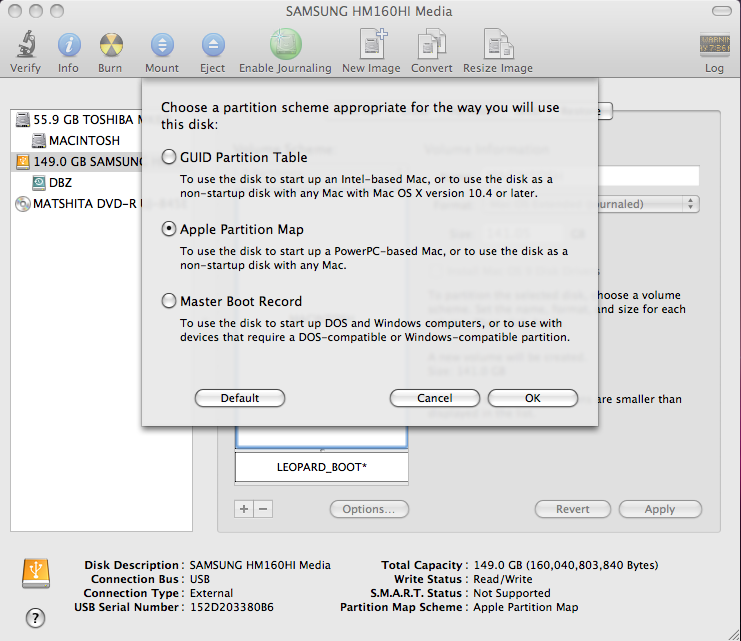Open the Log icon
The image size is (741, 641).
click(714, 44)
